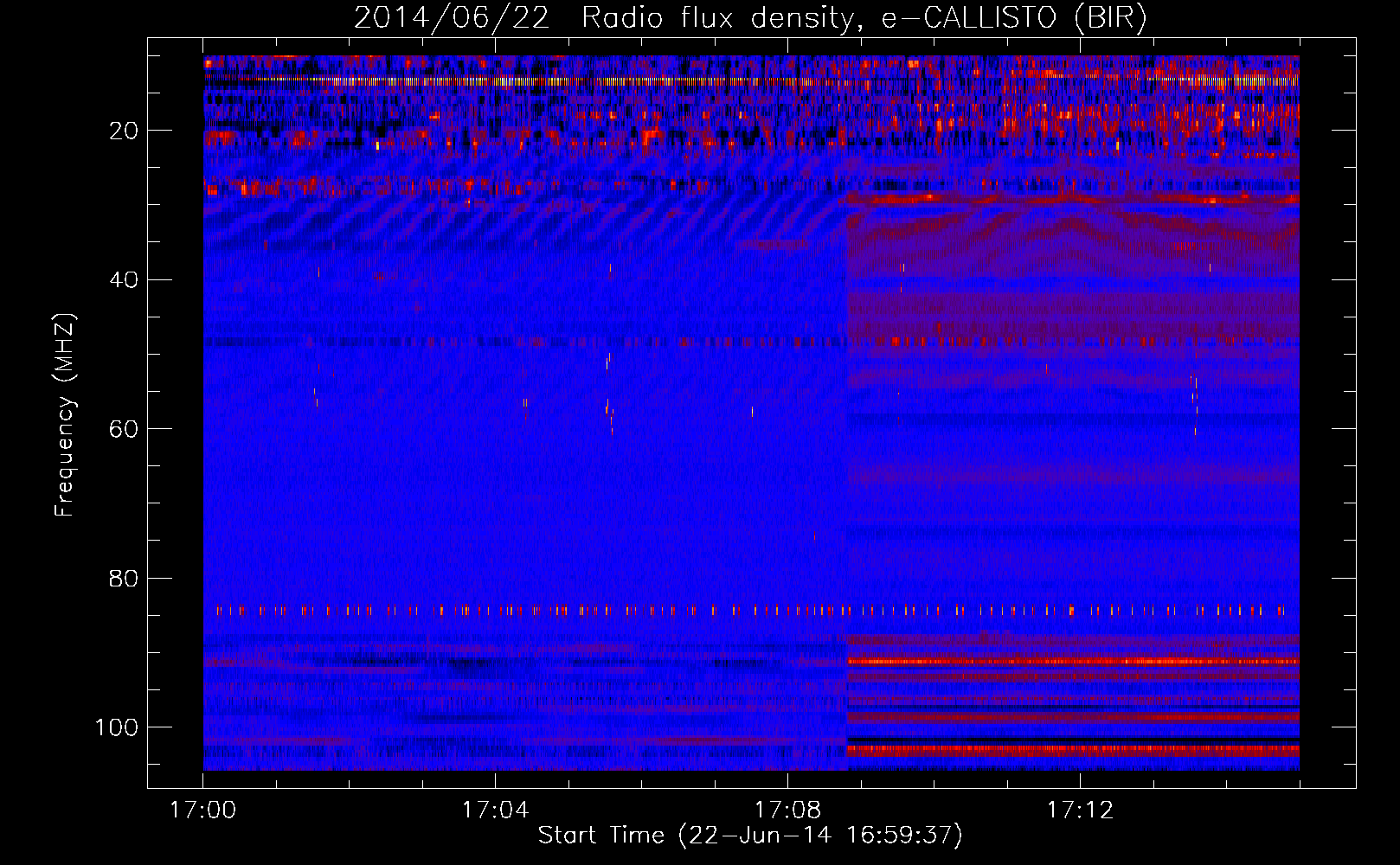This screenshot has width=1400, height=865.
Task: Select the 'Frequency (MHZ)' axis label
Action: point(65,414)
